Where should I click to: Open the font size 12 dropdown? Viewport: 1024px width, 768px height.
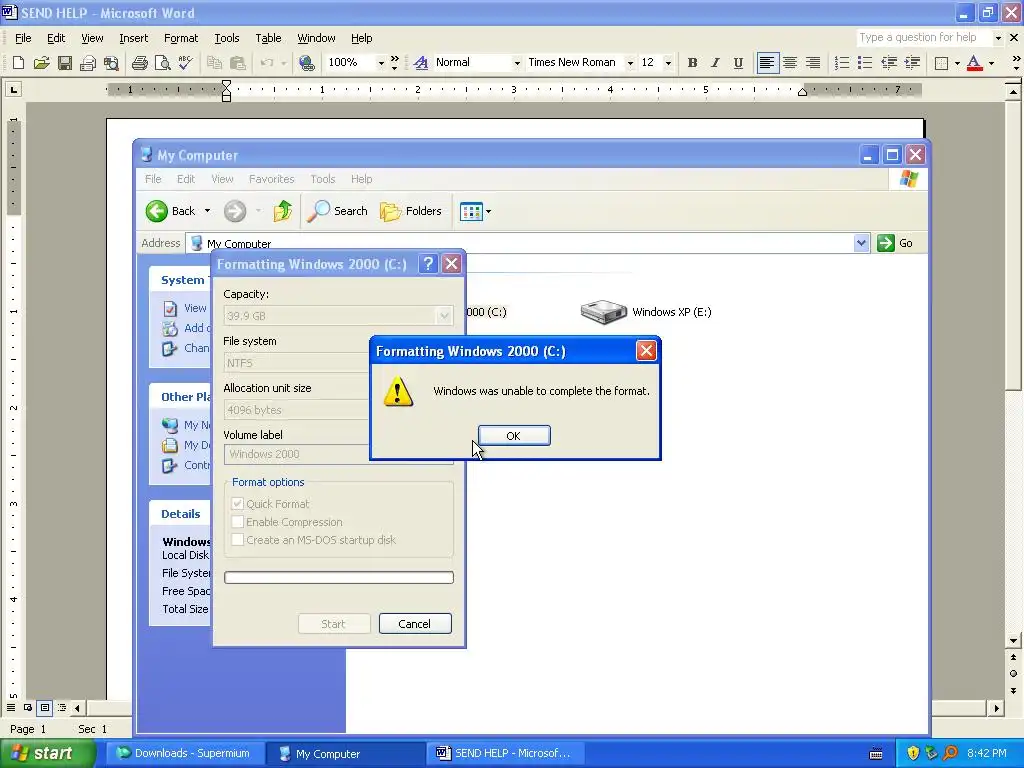tap(668, 63)
